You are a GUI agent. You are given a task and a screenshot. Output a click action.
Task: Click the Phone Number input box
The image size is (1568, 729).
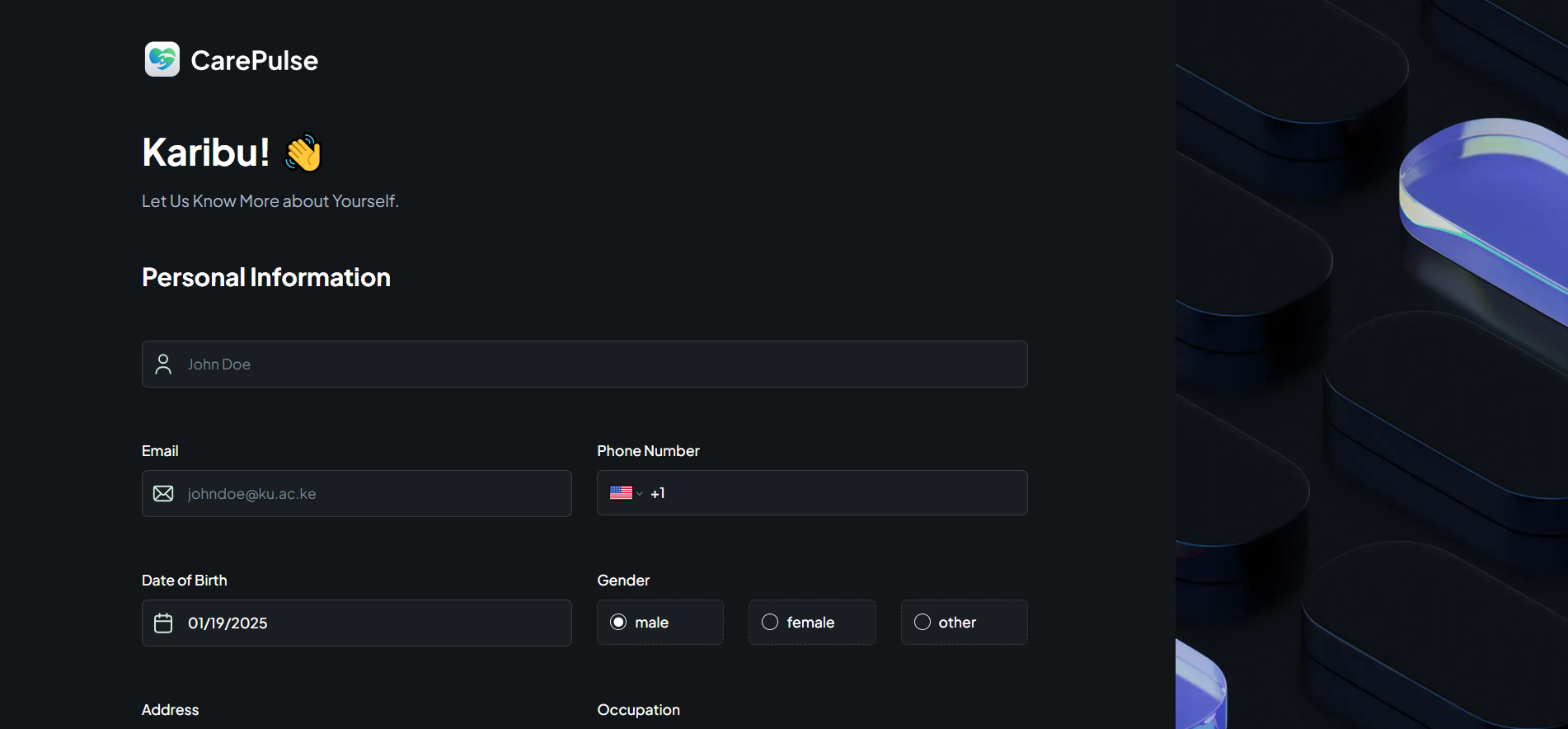[x=841, y=493]
